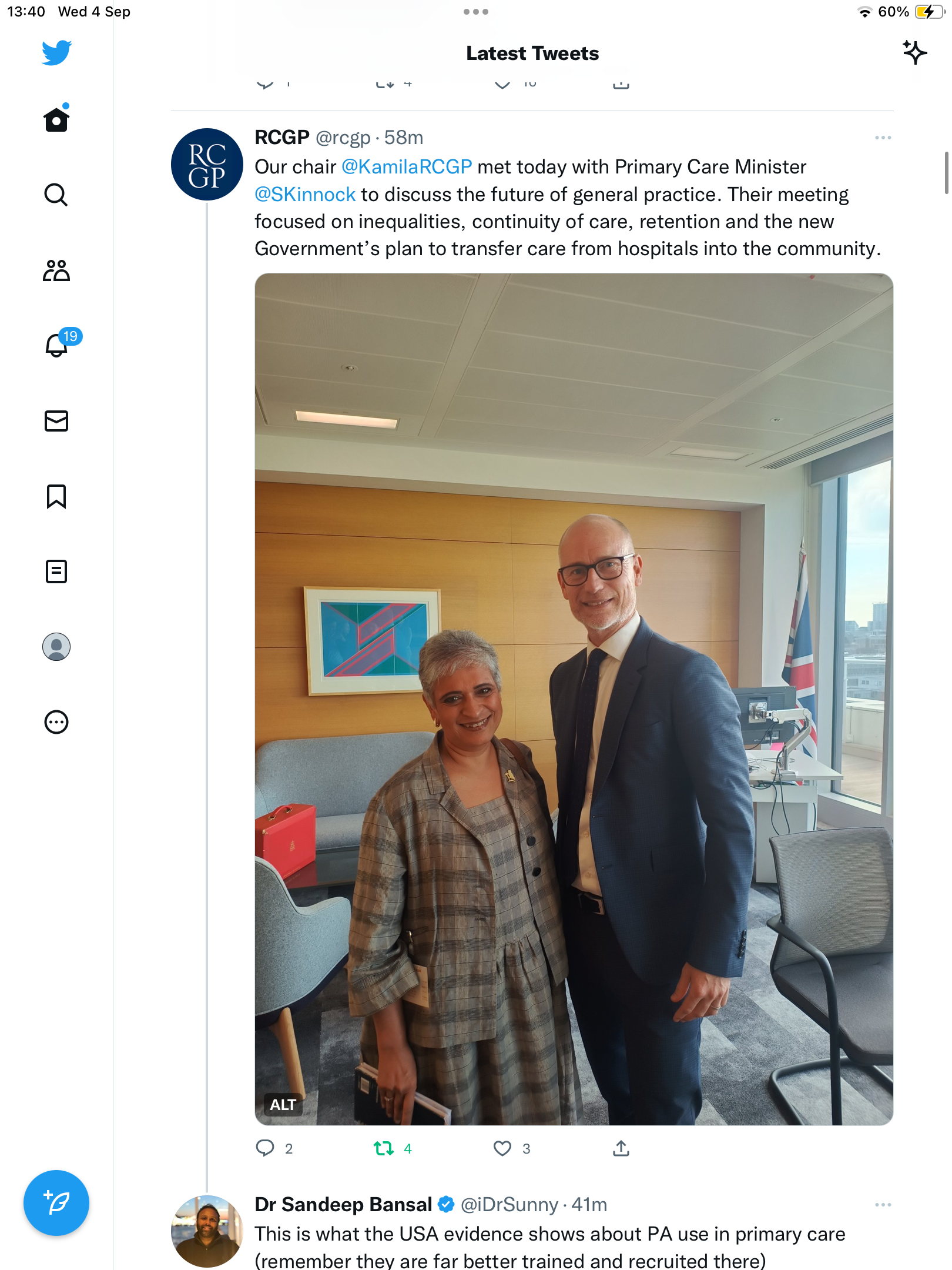Switch timeline view with the sparkle icon
Image resolution: width=952 pixels, height=1270 pixels.
click(914, 53)
